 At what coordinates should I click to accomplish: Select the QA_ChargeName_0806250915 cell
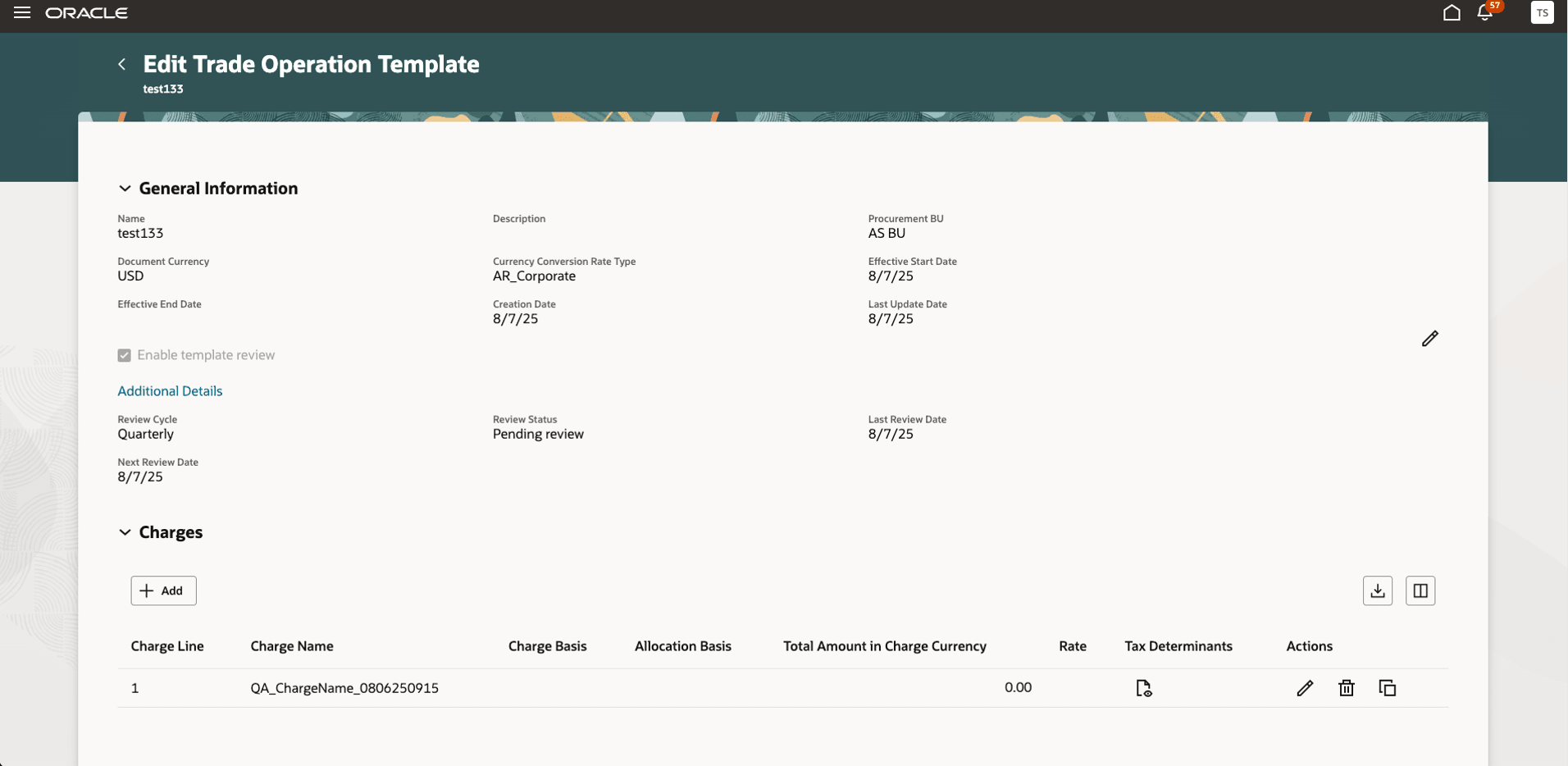pos(344,688)
